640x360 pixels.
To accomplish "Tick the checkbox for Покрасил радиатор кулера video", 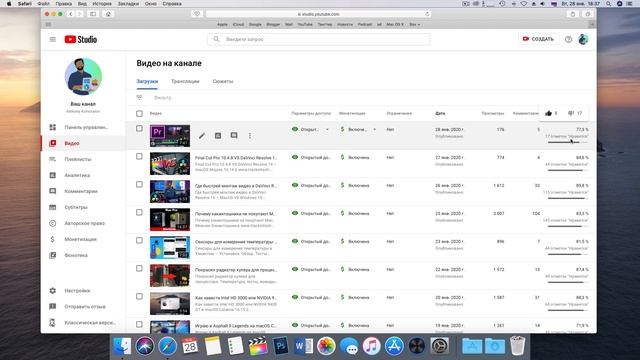I will 139,268.
